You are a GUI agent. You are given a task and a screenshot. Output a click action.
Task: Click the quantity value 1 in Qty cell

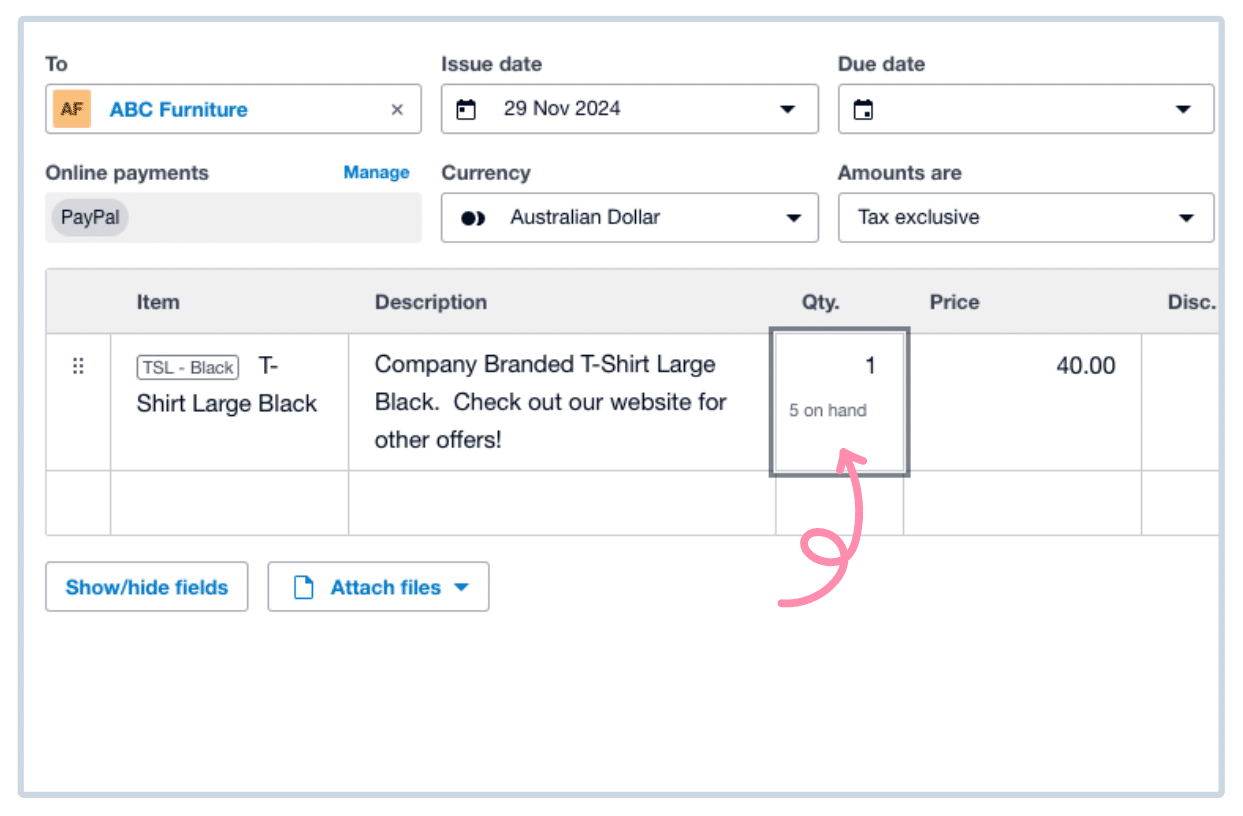point(870,366)
